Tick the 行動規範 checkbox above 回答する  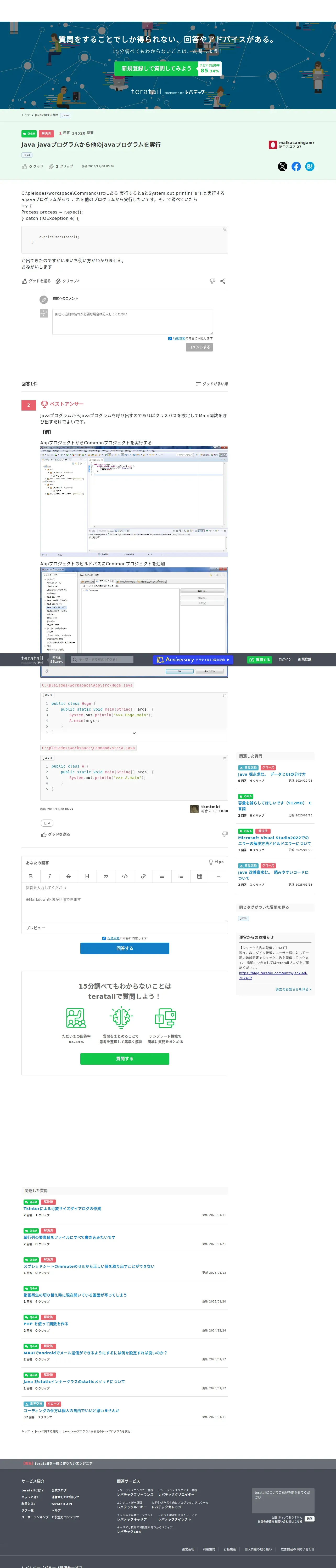pos(104,938)
